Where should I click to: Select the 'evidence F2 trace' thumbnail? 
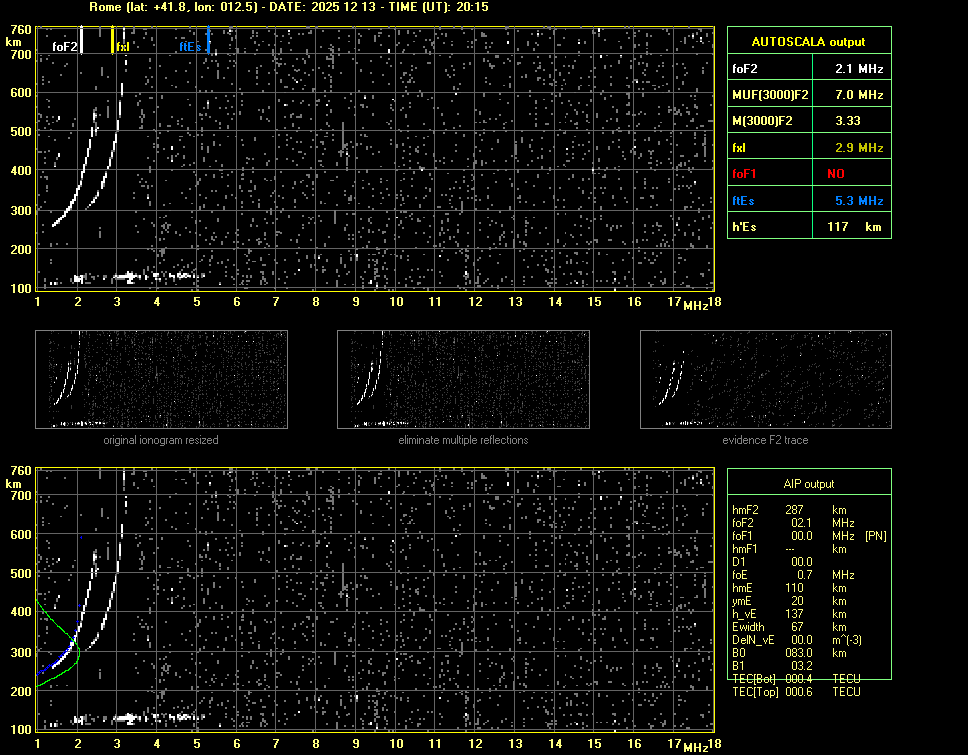[765, 380]
